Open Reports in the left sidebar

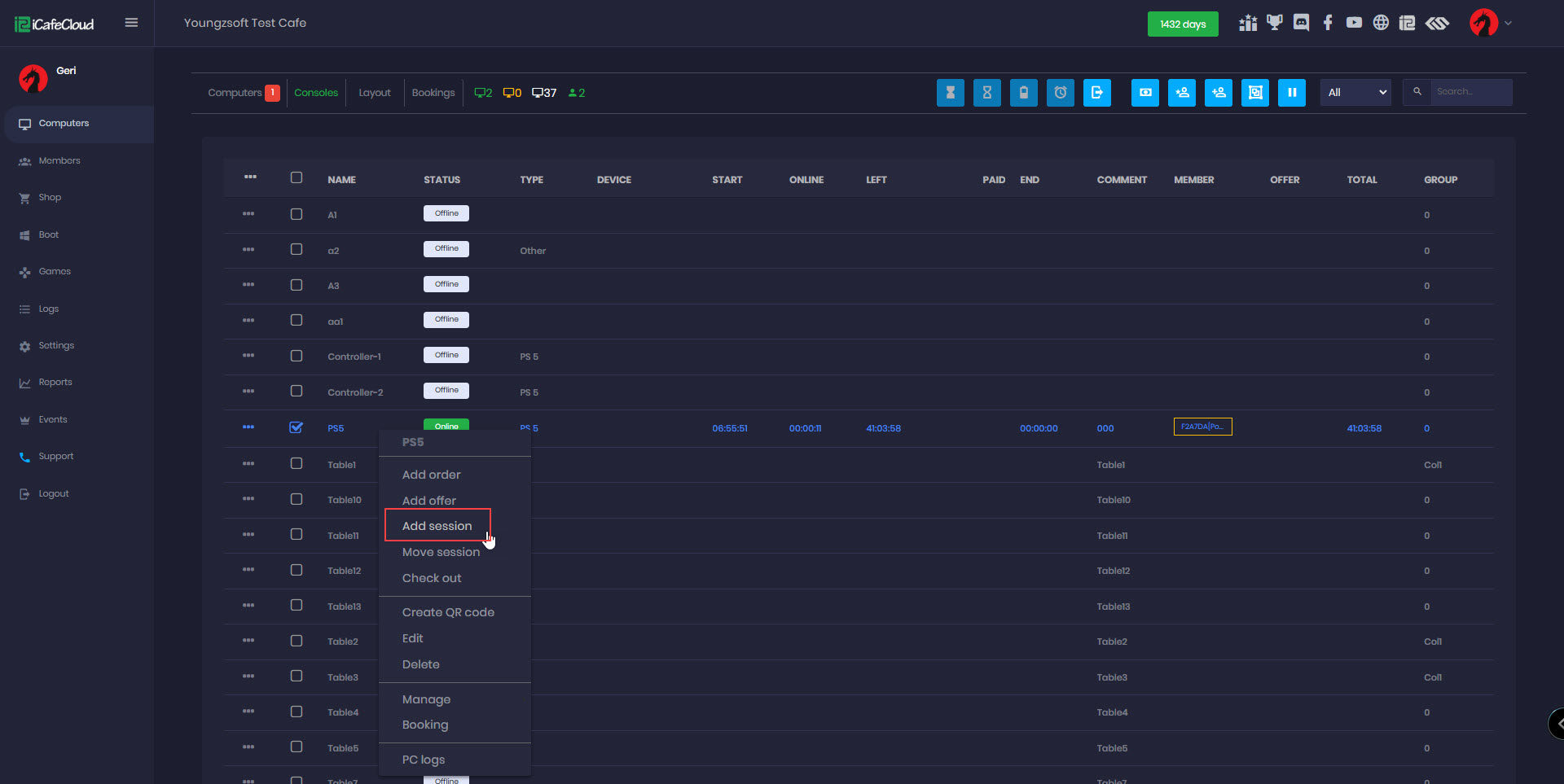coord(55,383)
